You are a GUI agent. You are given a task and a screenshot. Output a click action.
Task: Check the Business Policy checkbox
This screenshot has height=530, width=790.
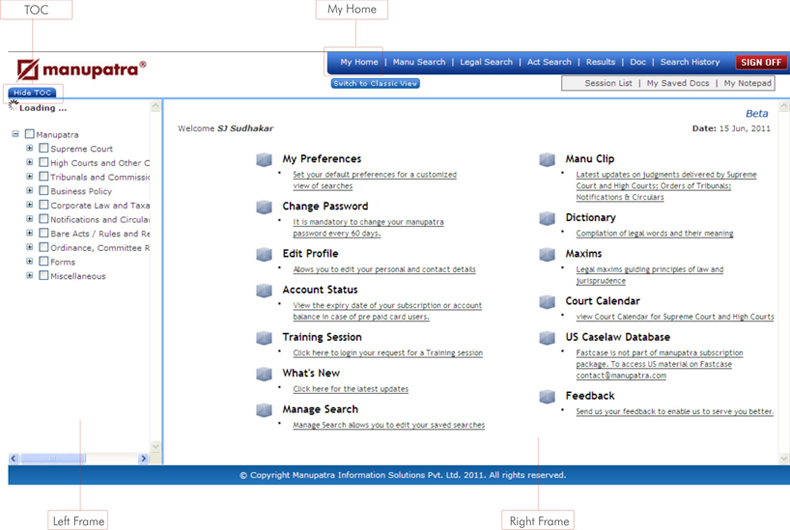coord(44,190)
